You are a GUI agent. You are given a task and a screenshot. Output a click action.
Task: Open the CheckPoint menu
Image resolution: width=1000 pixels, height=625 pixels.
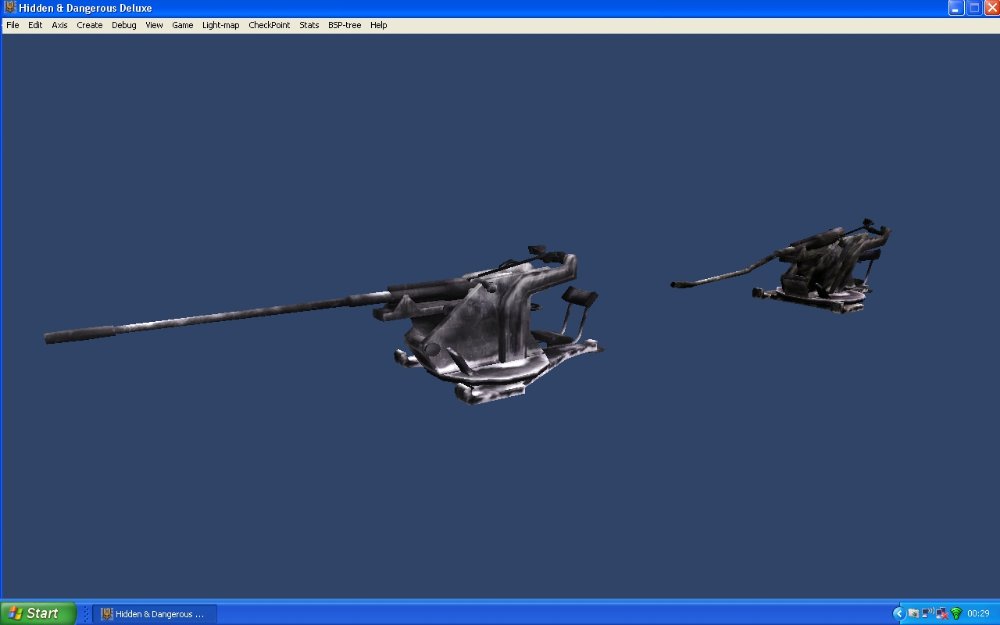coord(269,25)
